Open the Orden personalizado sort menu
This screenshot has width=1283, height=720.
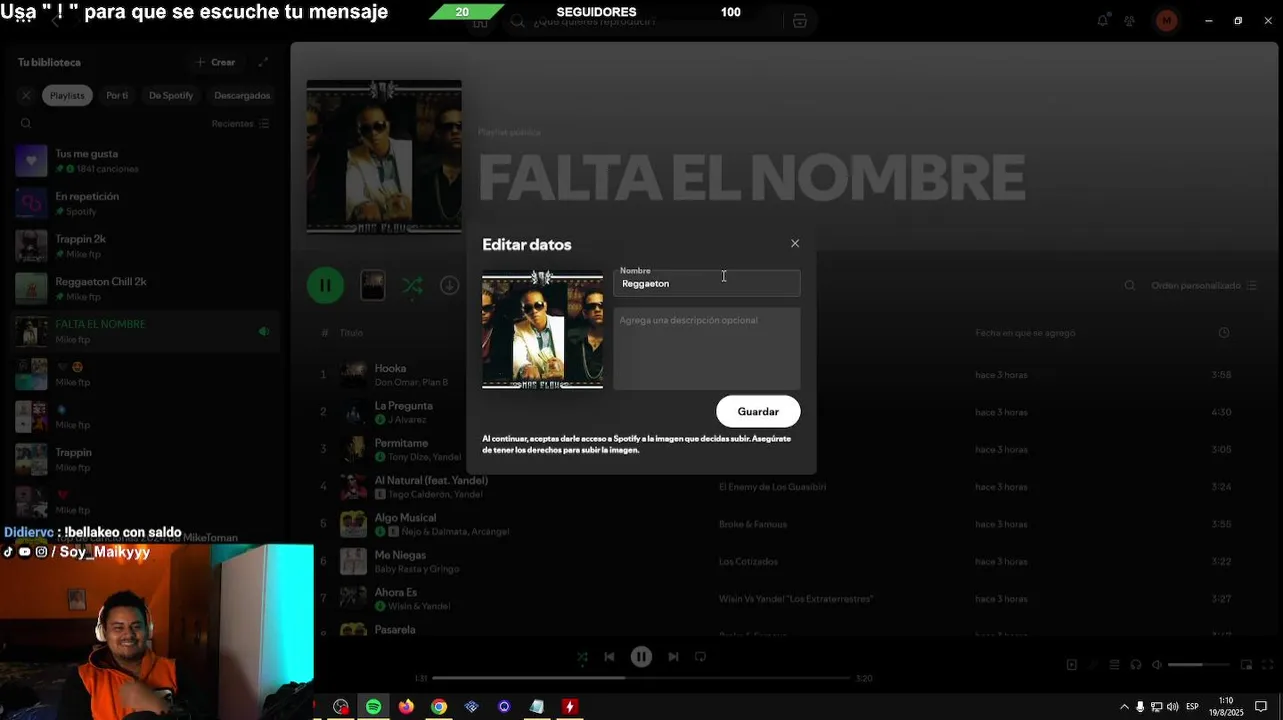pos(1203,285)
